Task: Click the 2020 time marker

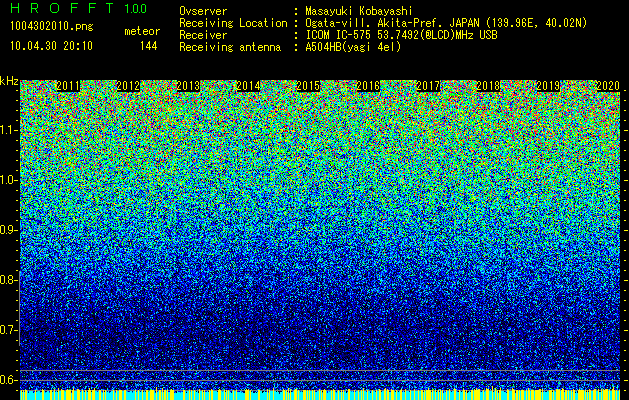Action: [608, 86]
